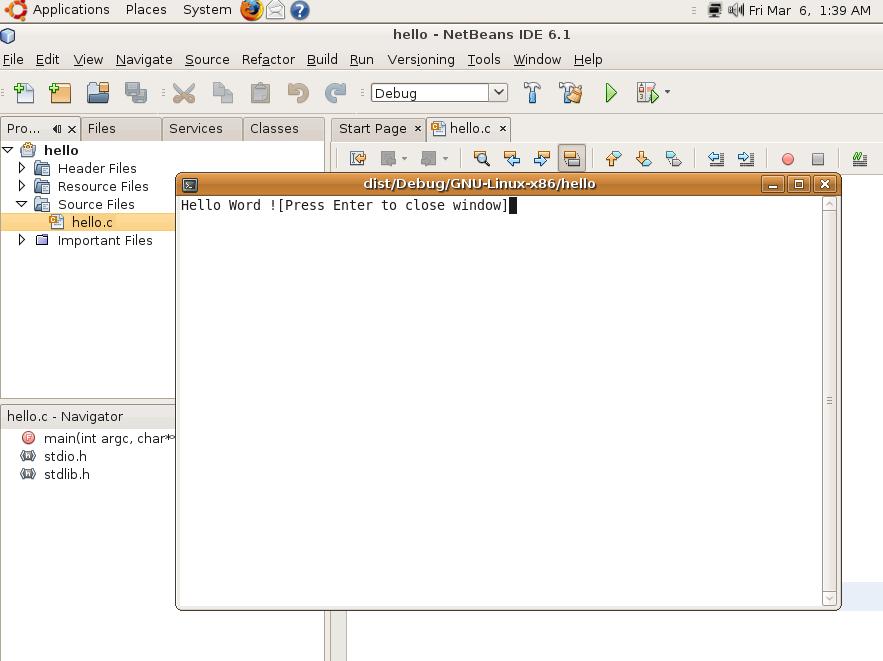
Task: Select hello.c in project tree
Action: coord(92,222)
